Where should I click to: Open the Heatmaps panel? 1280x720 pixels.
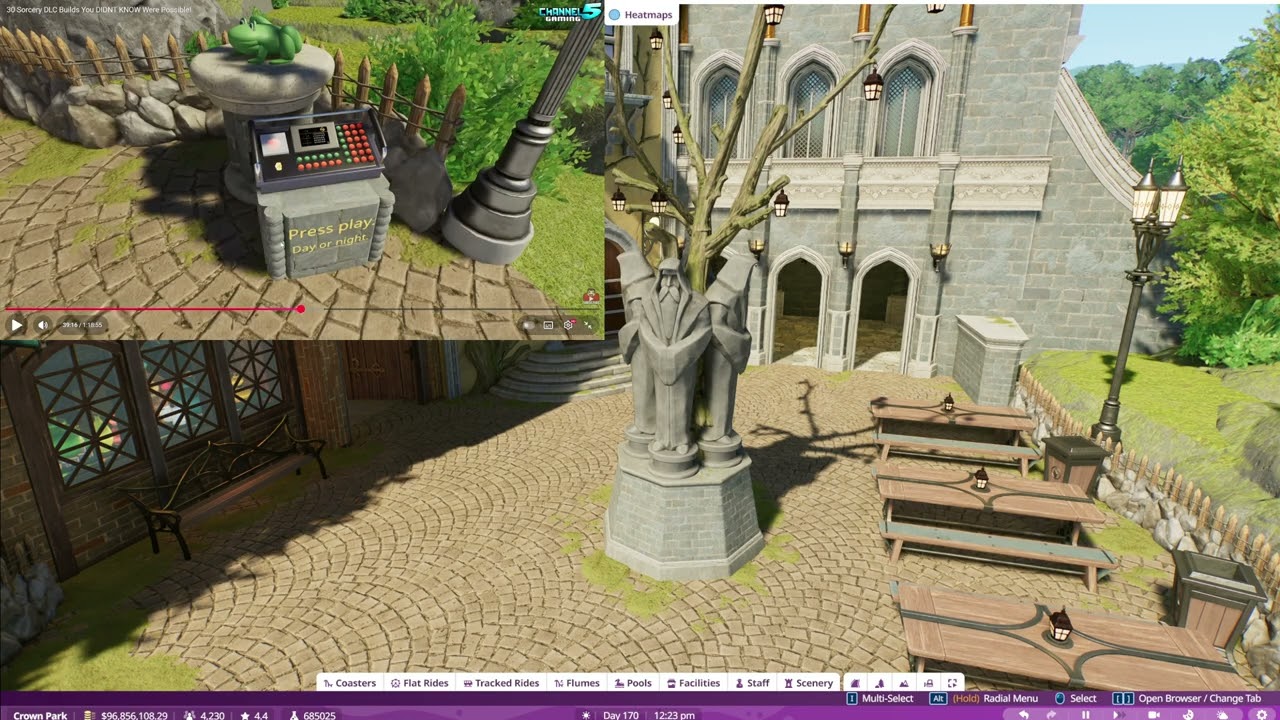click(x=641, y=14)
